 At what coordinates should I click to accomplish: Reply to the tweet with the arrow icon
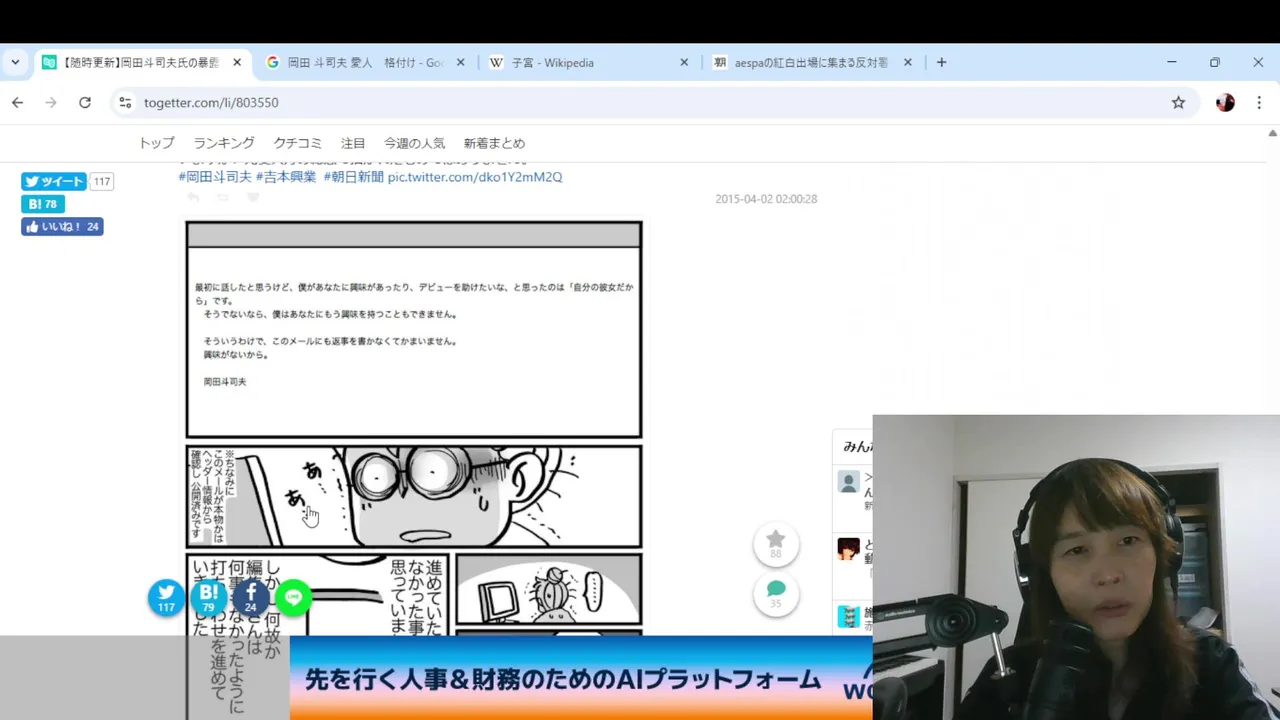pyautogui.click(x=193, y=198)
